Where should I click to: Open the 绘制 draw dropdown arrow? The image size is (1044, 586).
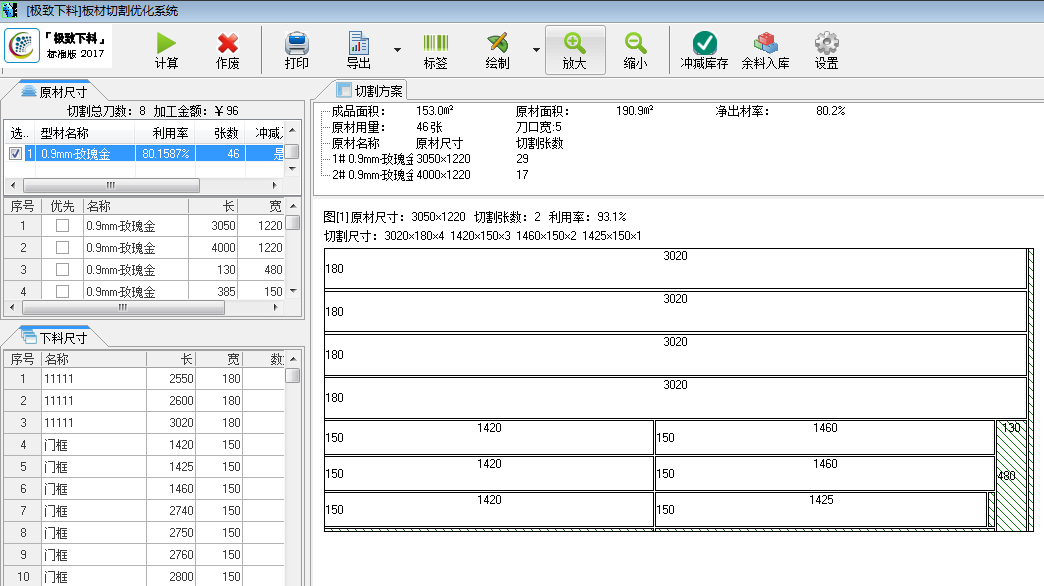point(536,50)
